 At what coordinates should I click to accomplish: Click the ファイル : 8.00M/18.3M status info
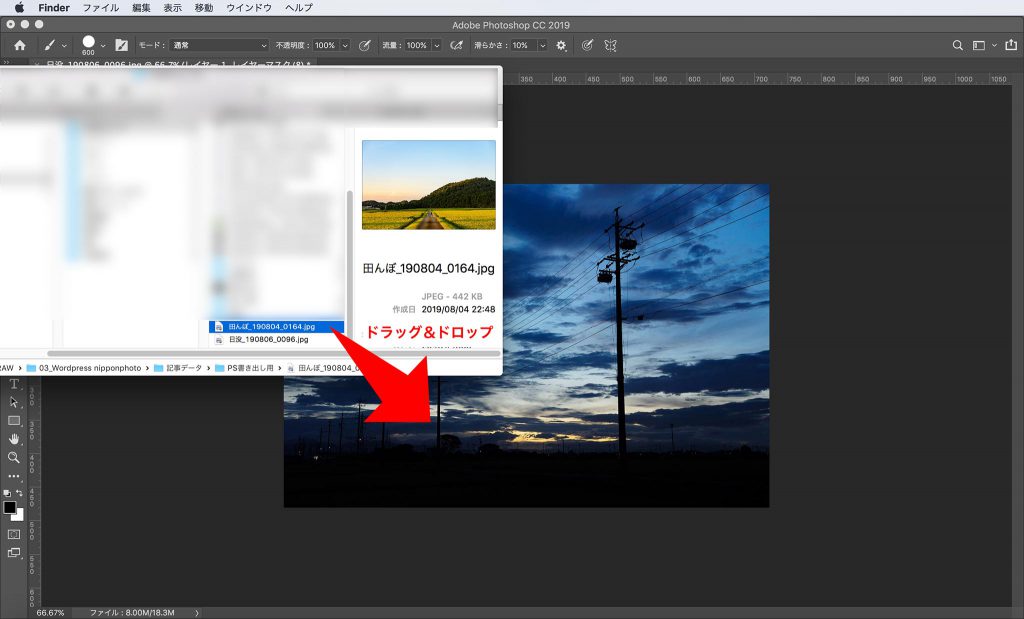tap(132, 612)
